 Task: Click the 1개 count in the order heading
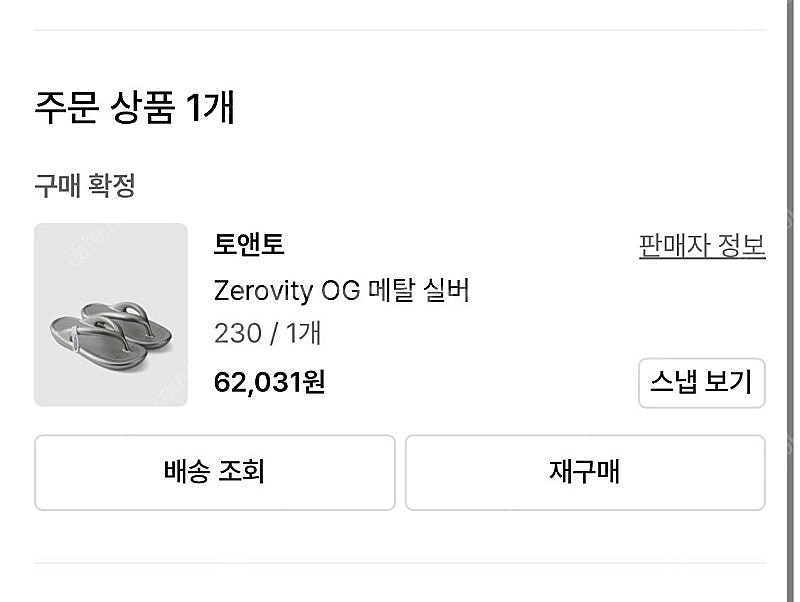pyautogui.click(x=210, y=107)
